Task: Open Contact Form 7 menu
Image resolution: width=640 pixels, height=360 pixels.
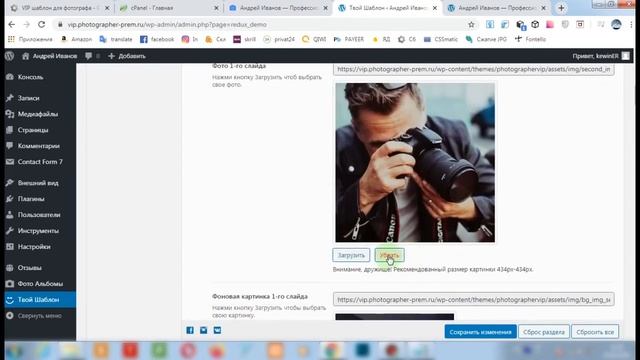Action: [40, 162]
